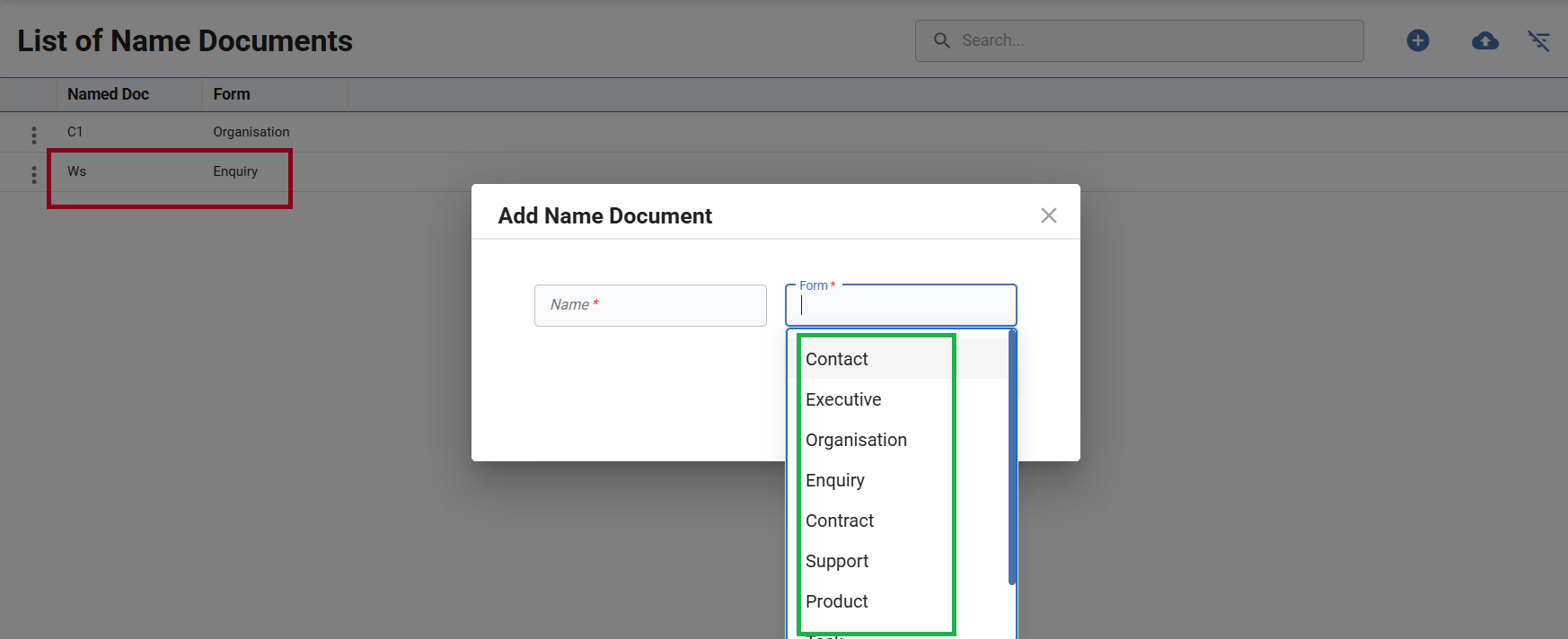
Task: Choose Organisation in the Form dropdown
Action: point(898,440)
